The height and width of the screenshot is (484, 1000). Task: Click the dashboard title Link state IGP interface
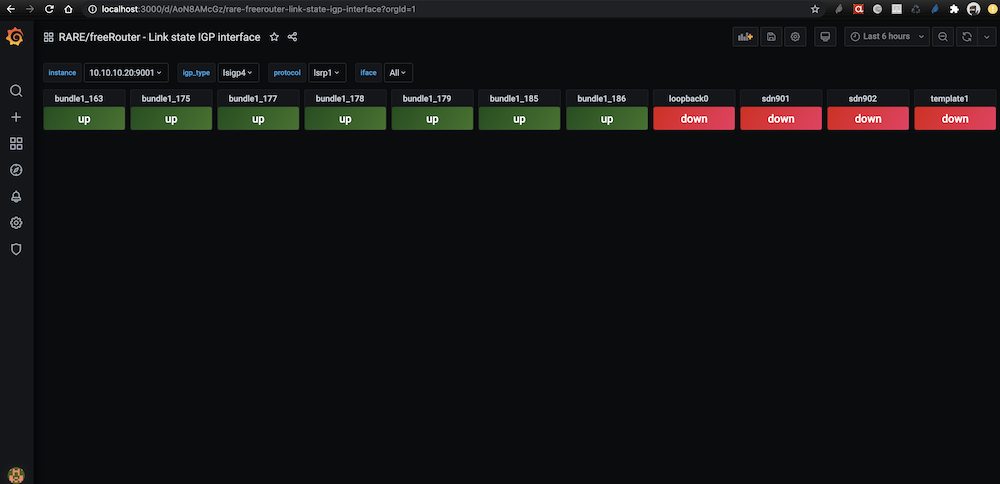tap(159, 37)
